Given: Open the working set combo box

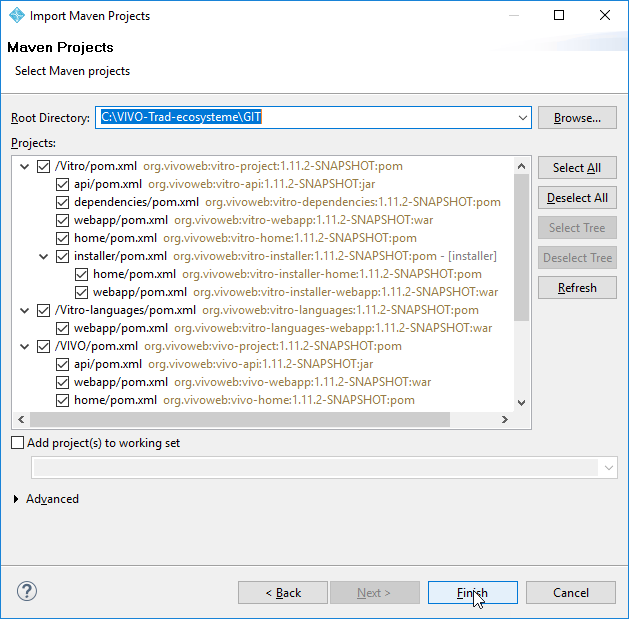Looking at the screenshot, I should click(x=324, y=468).
